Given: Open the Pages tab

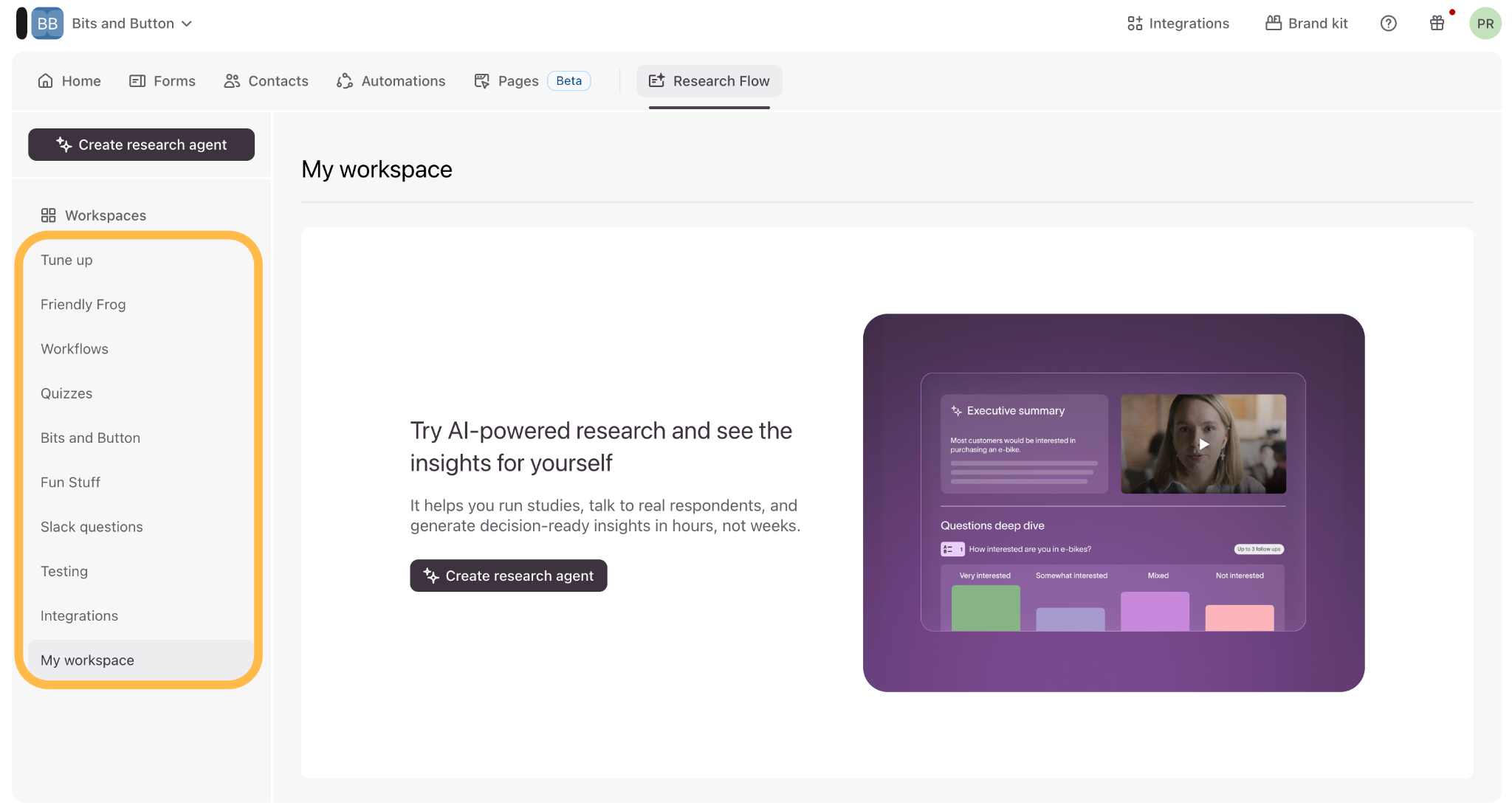Looking at the screenshot, I should 506,81.
